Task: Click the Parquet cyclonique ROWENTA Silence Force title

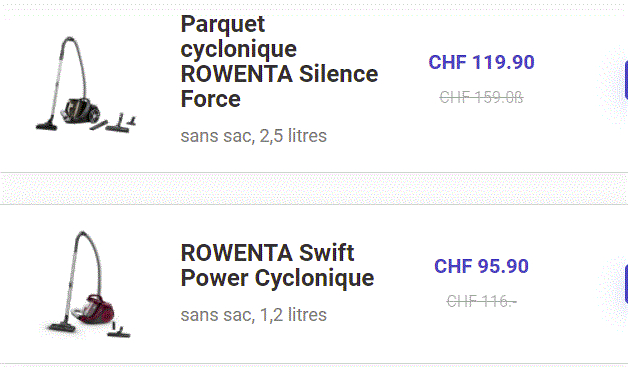Action: click(x=279, y=61)
